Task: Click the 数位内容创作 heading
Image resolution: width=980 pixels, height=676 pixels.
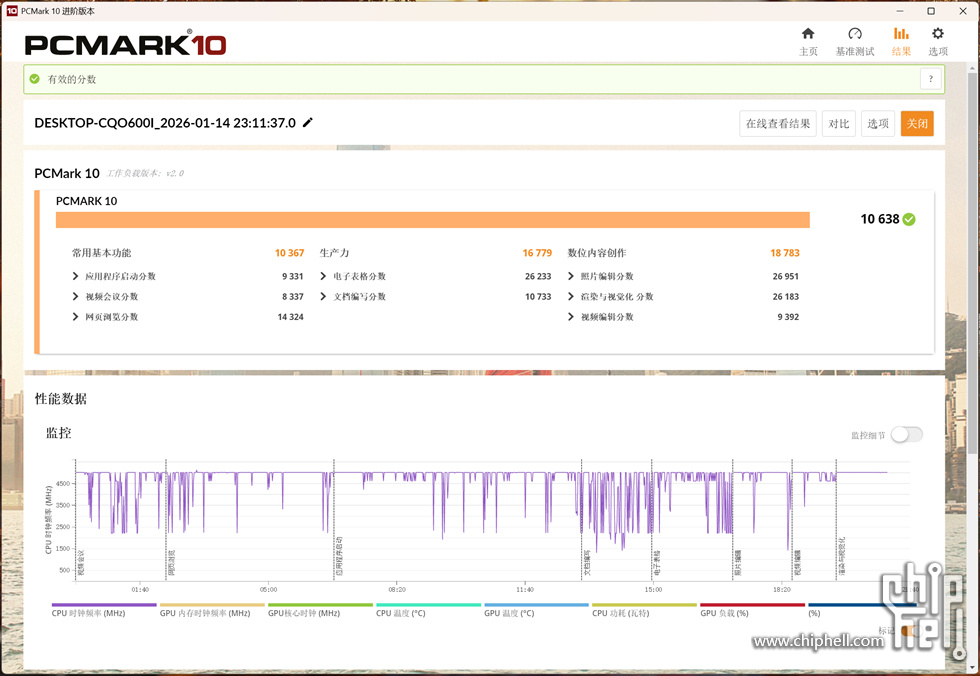Action: tap(596, 253)
